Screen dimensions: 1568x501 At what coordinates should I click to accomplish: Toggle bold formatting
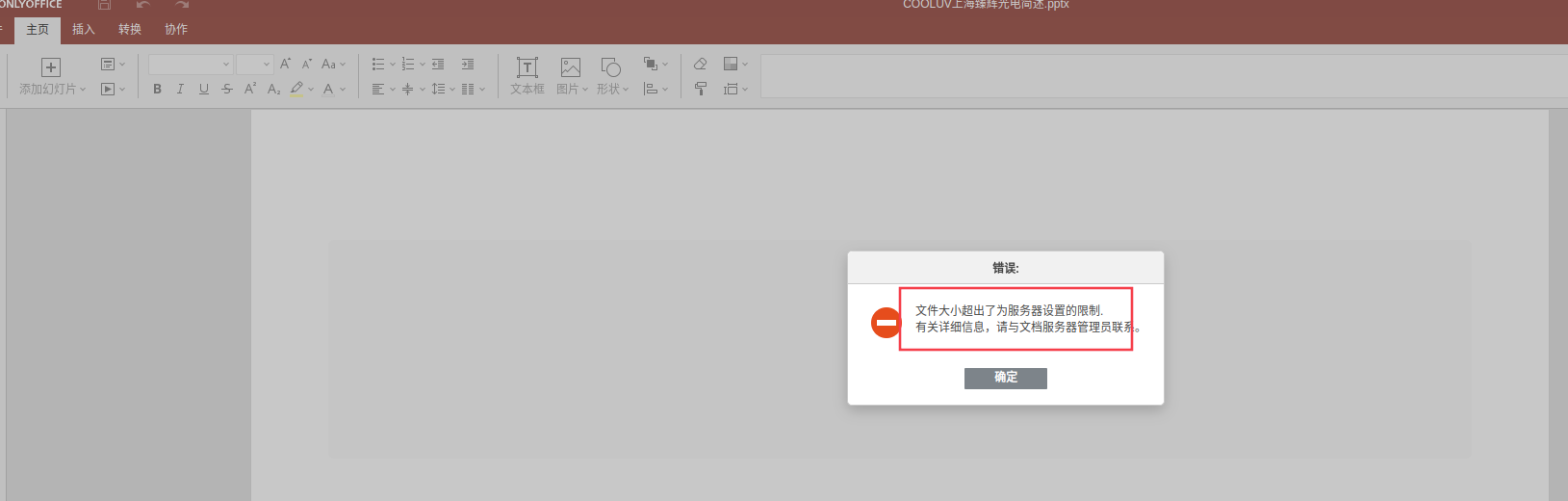point(158,89)
